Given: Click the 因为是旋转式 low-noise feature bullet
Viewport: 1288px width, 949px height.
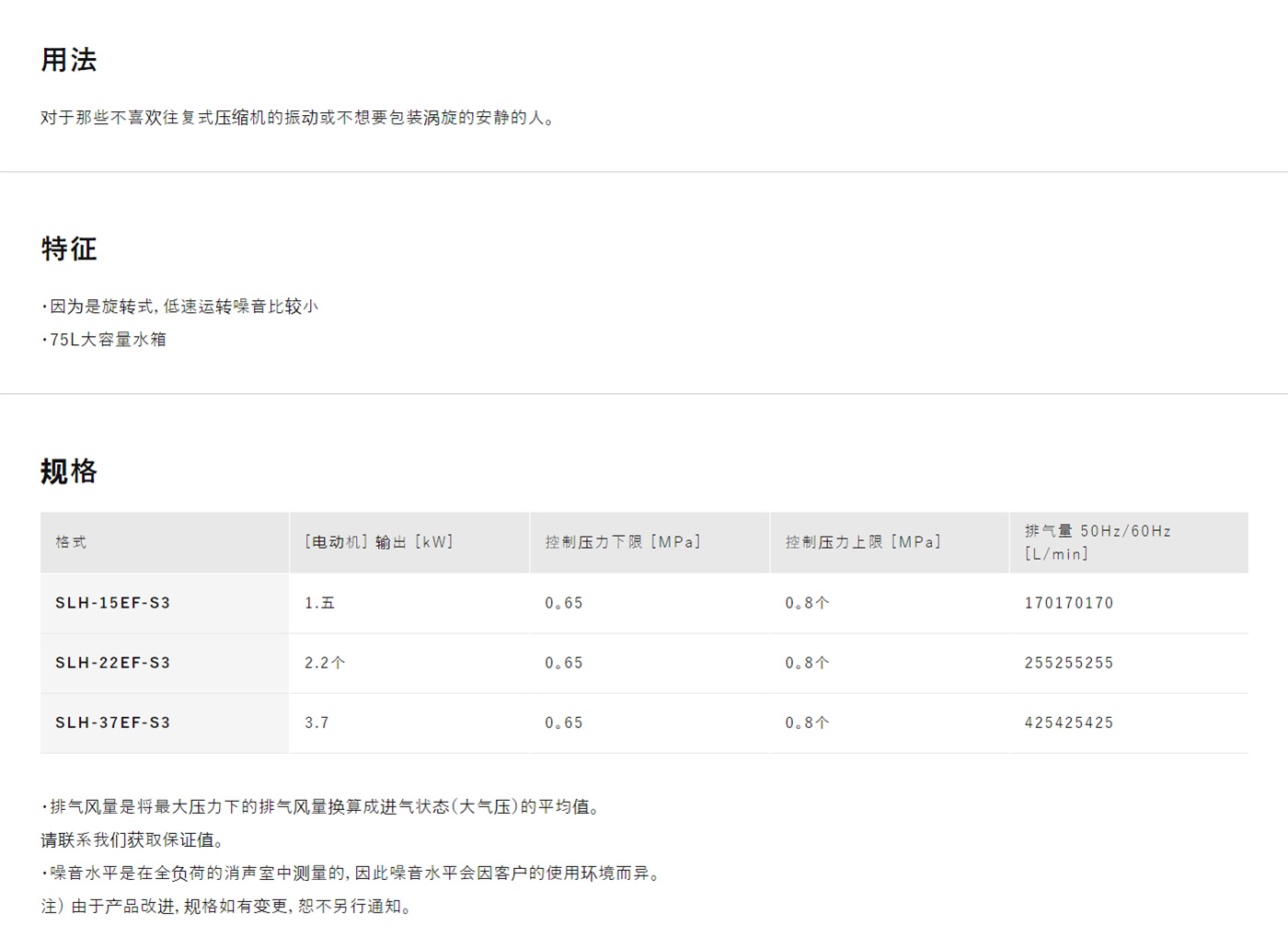Looking at the screenshot, I should [182, 307].
